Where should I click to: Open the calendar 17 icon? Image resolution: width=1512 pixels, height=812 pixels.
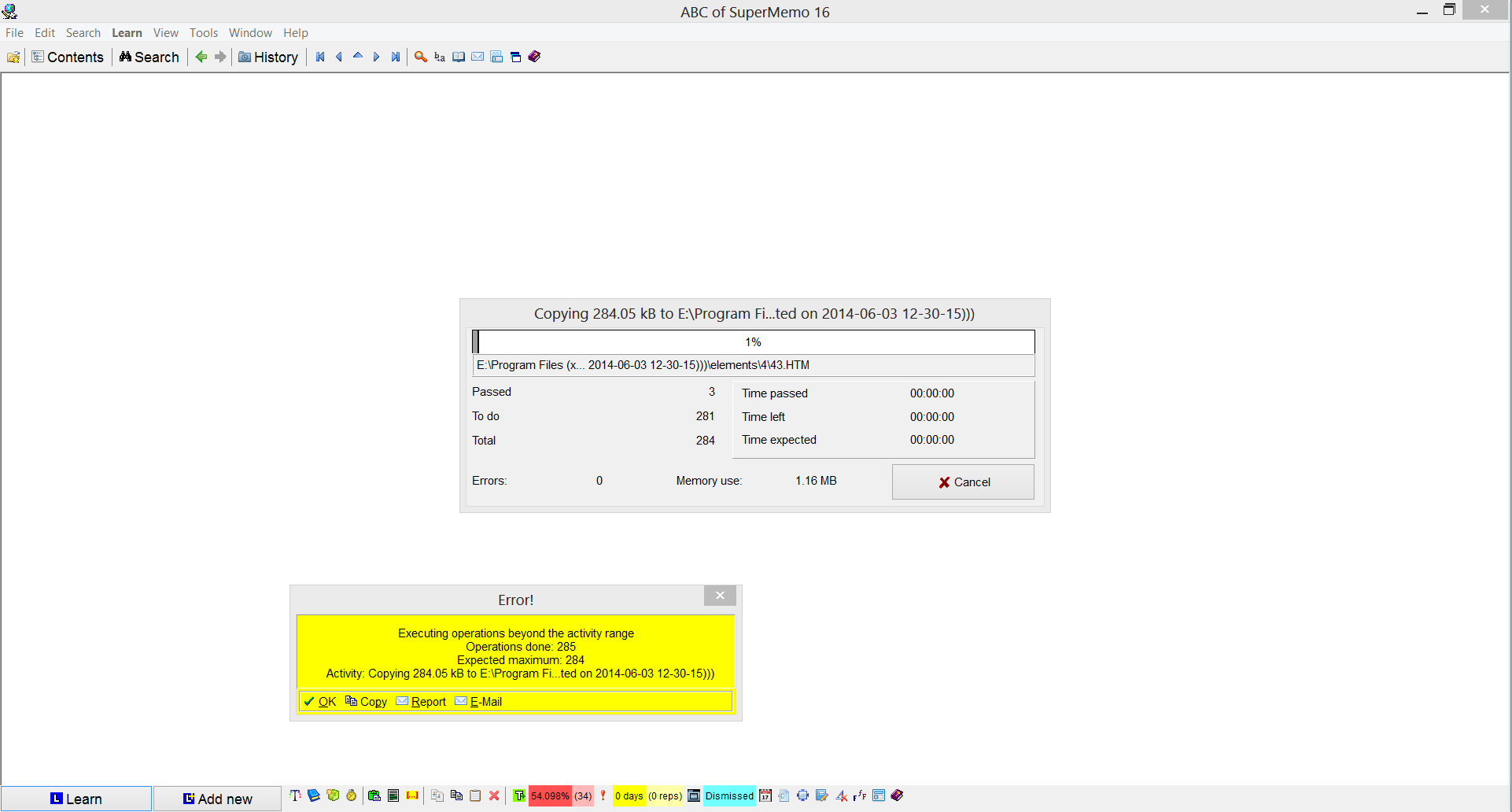coord(765,795)
